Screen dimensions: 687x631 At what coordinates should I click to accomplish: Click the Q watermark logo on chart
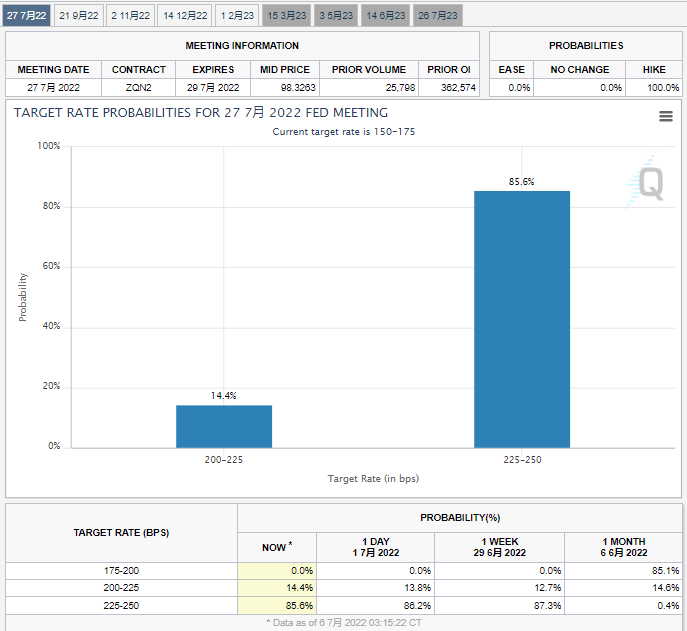(x=648, y=184)
